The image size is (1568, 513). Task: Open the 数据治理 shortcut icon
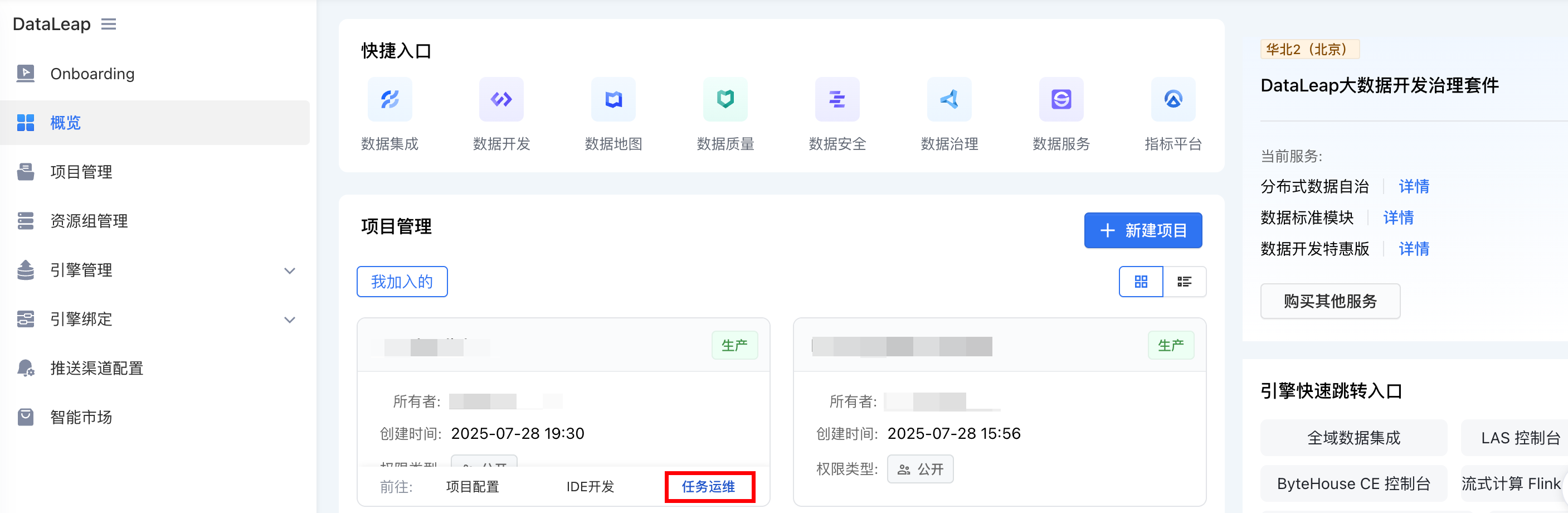pyautogui.click(x=949, y=99)
